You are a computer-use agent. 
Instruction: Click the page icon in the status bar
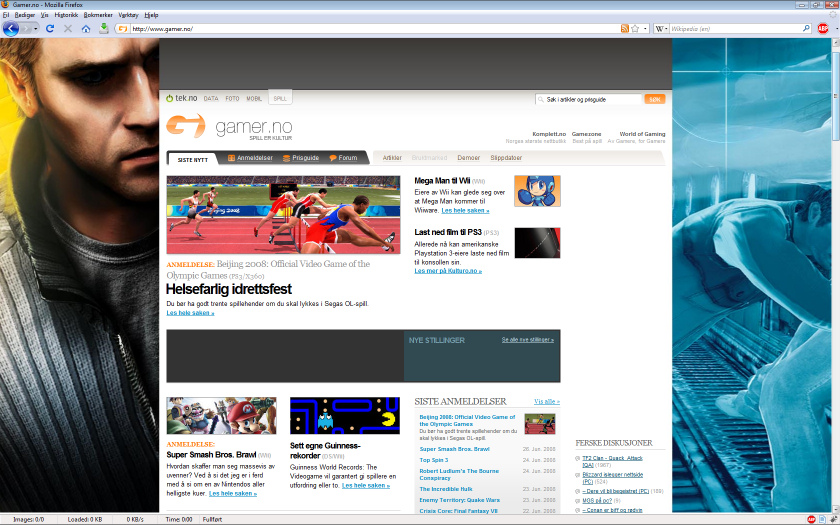(822, 519)
